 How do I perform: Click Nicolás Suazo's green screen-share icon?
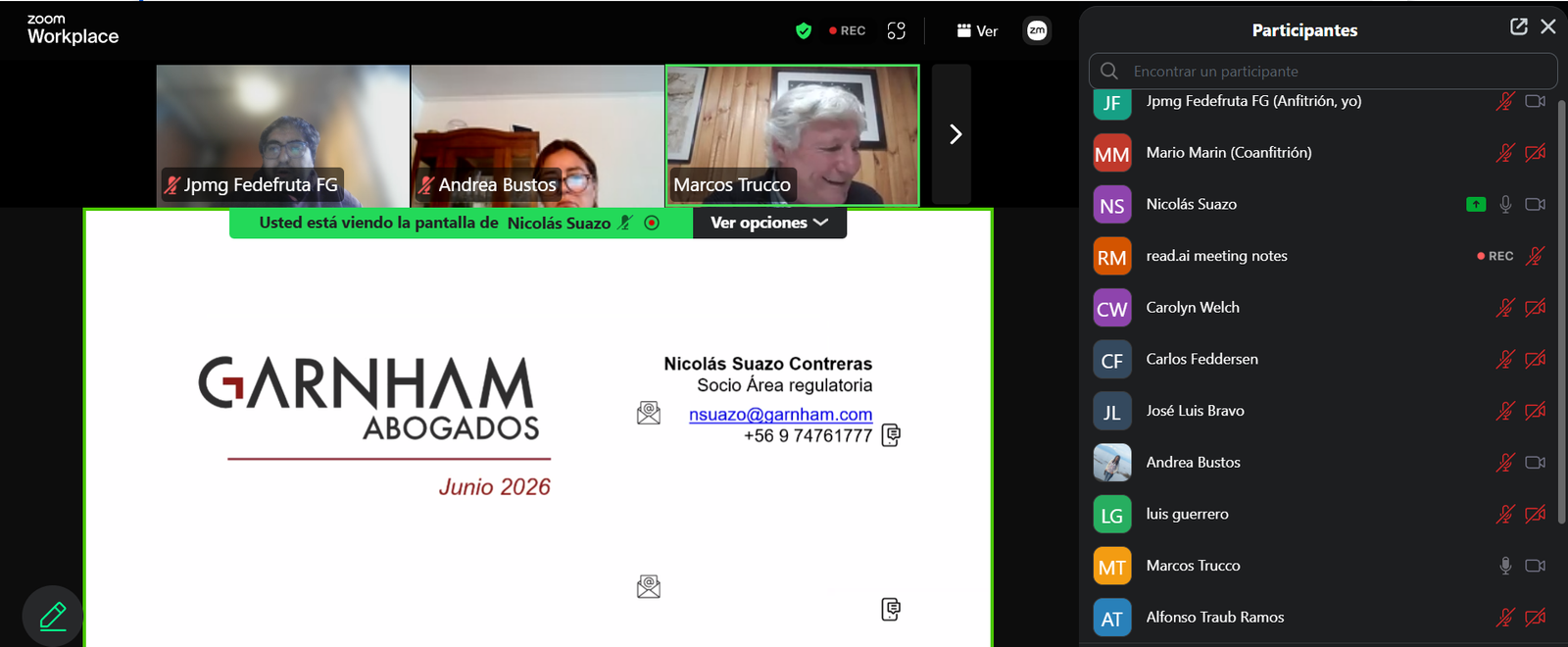(x=1476, y=204)
